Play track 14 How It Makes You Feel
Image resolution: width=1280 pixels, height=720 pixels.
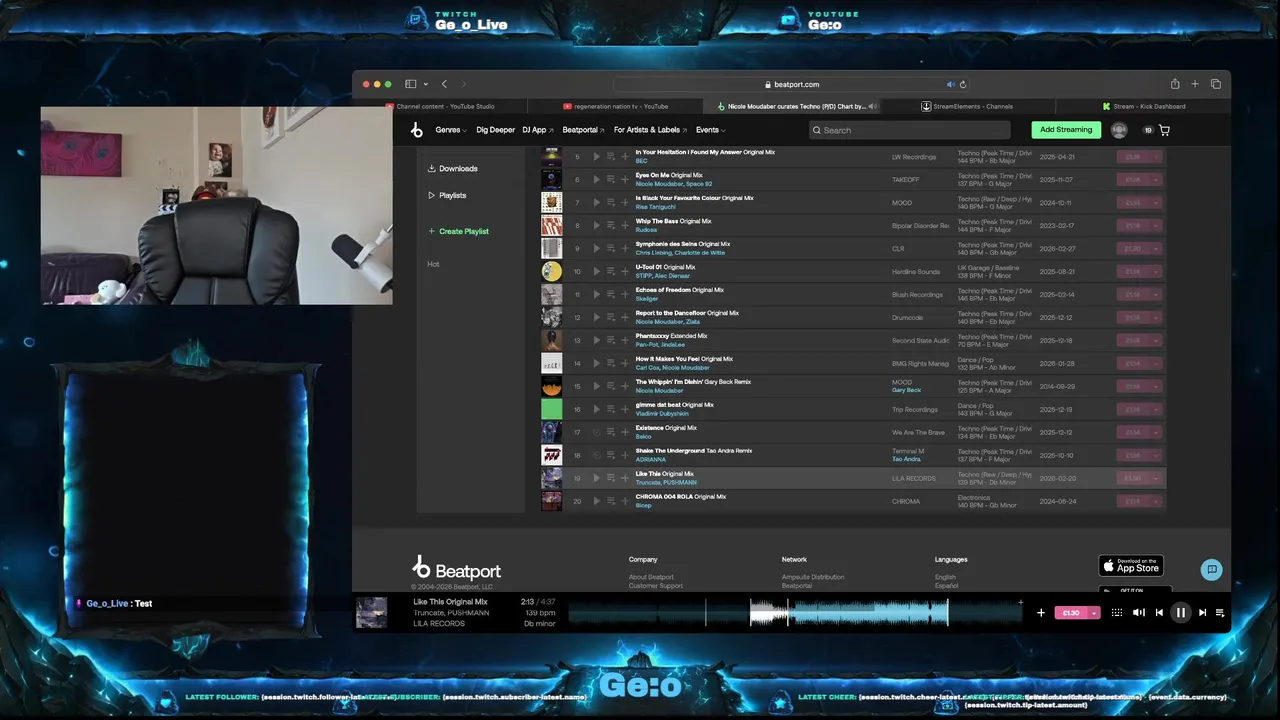click(x=597, y=363)
